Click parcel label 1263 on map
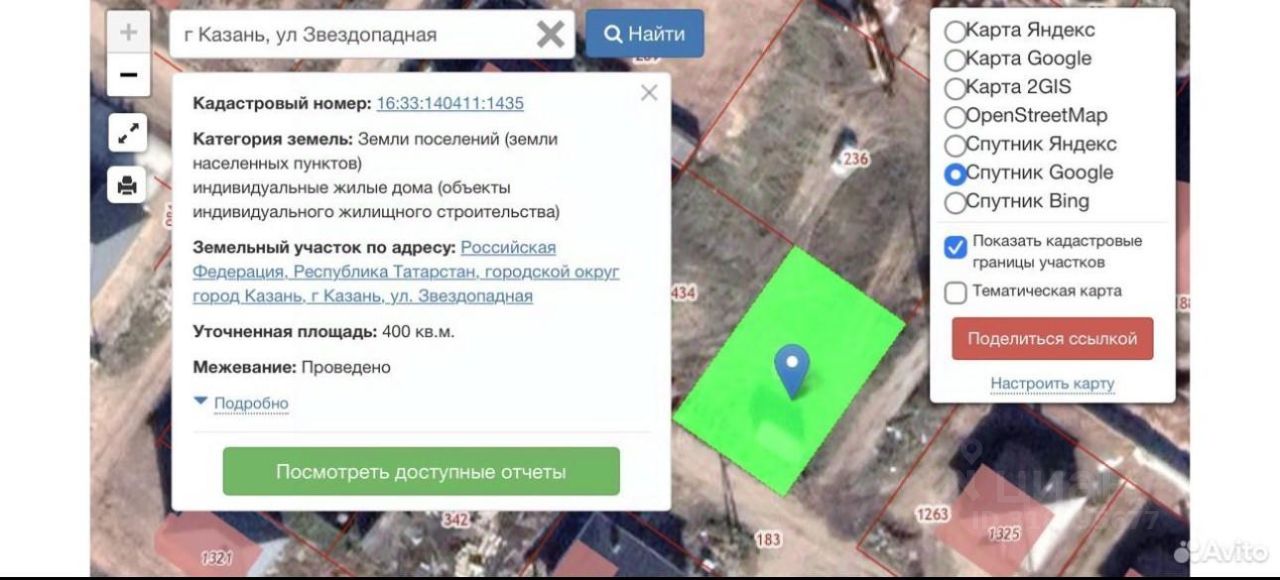 [932, 514]
